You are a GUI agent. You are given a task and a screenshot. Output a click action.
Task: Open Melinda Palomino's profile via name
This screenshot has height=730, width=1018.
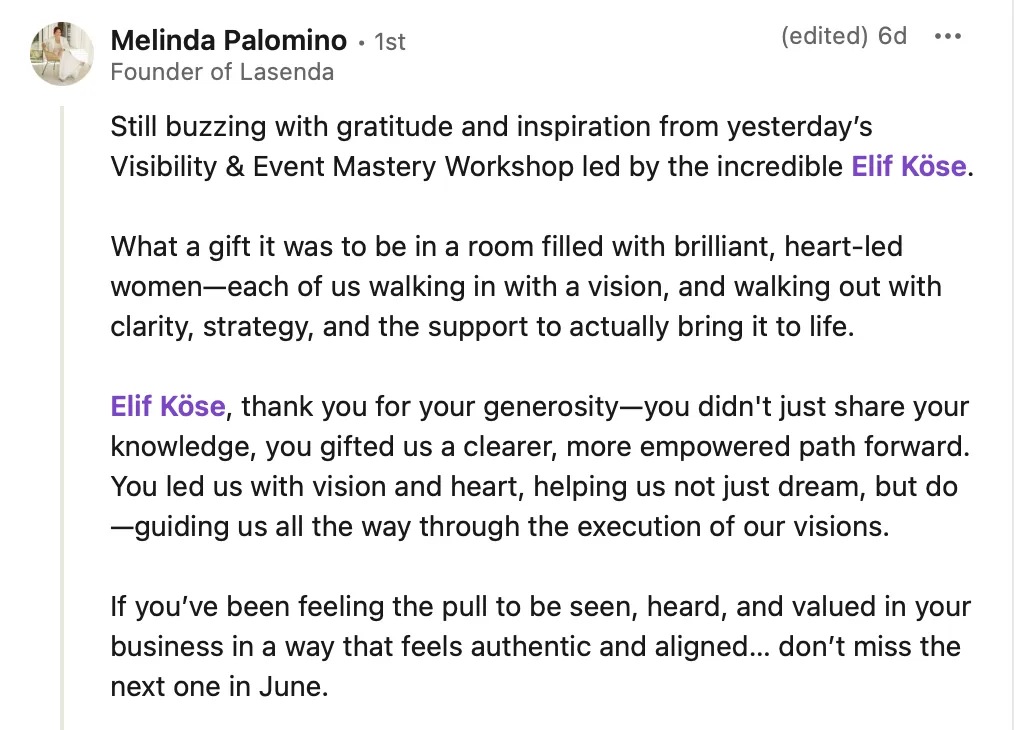coord(229,40)
